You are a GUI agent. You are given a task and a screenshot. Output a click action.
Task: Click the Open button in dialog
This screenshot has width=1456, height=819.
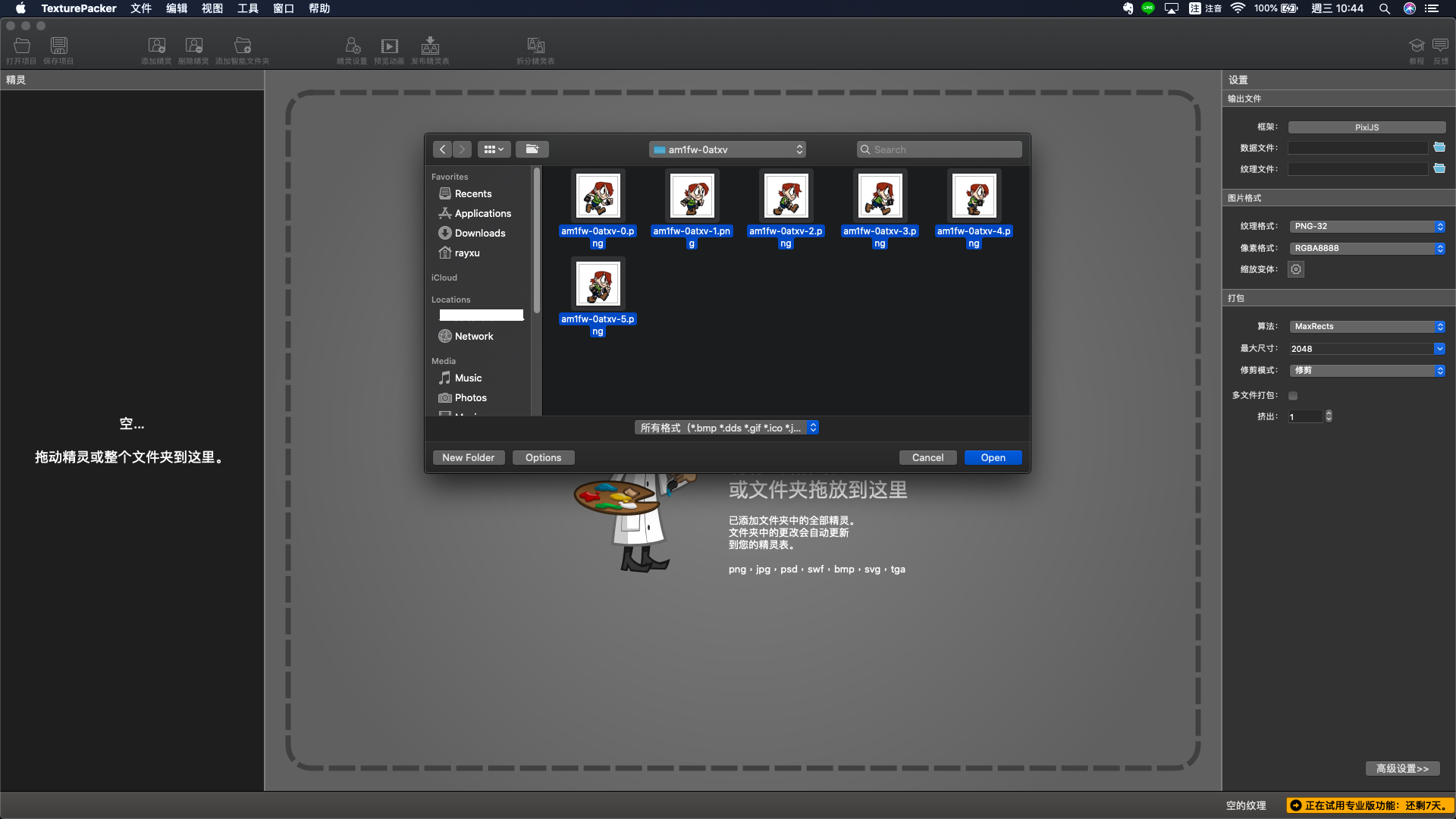point(993,457)
